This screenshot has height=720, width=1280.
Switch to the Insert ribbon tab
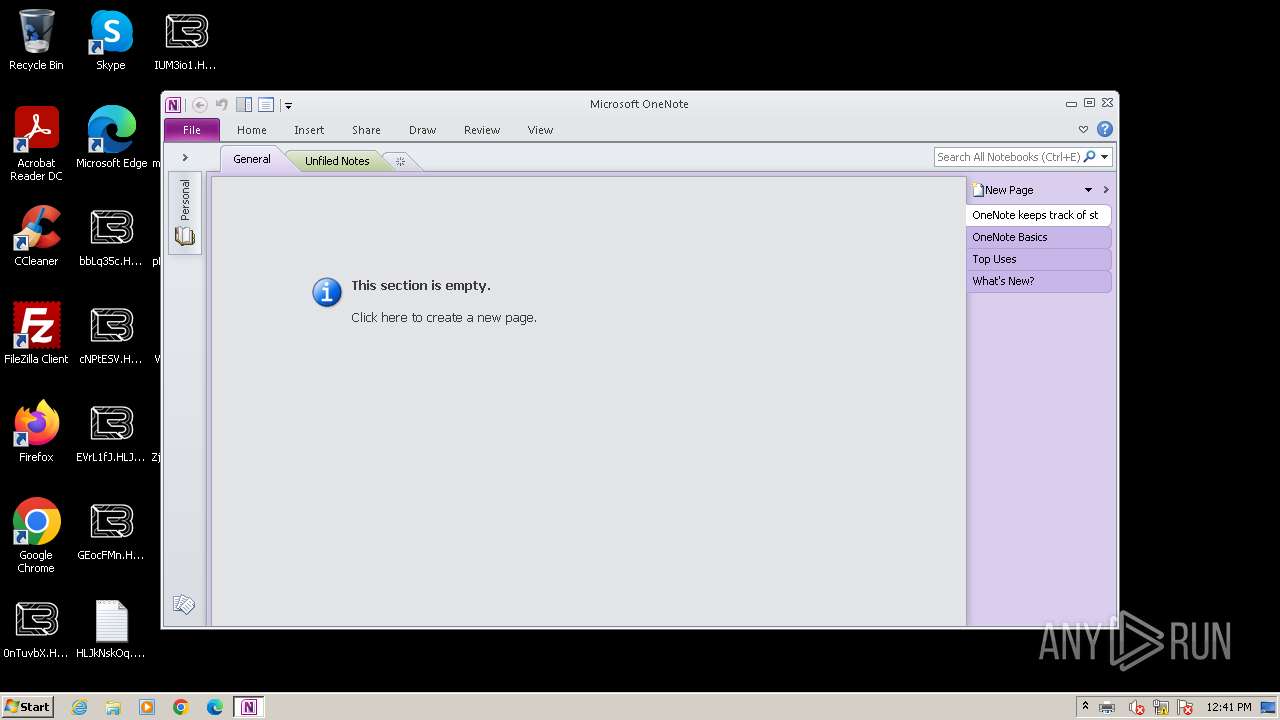pyautogui.click(x=309, y=130)
